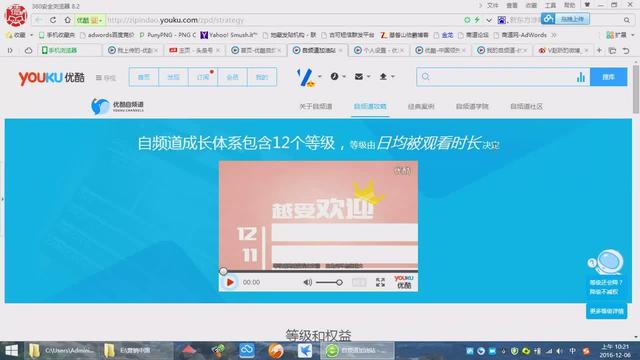This screenshot has height=360, width=640.
Task: Play the video
Action: click(x=230, y=282)
